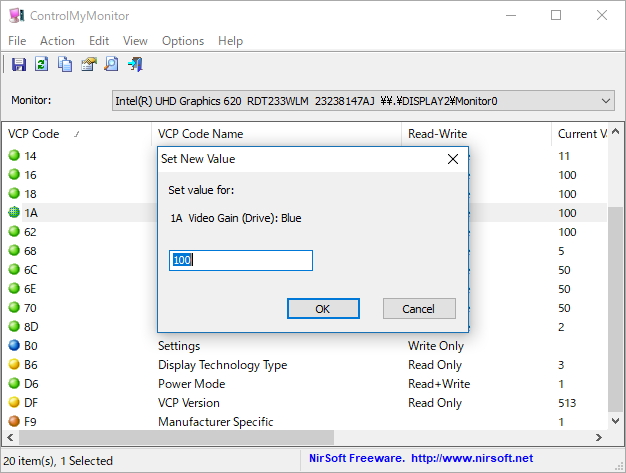Close the Set New Value dialog
626x473 pixels.
click(x=453, y=159)
